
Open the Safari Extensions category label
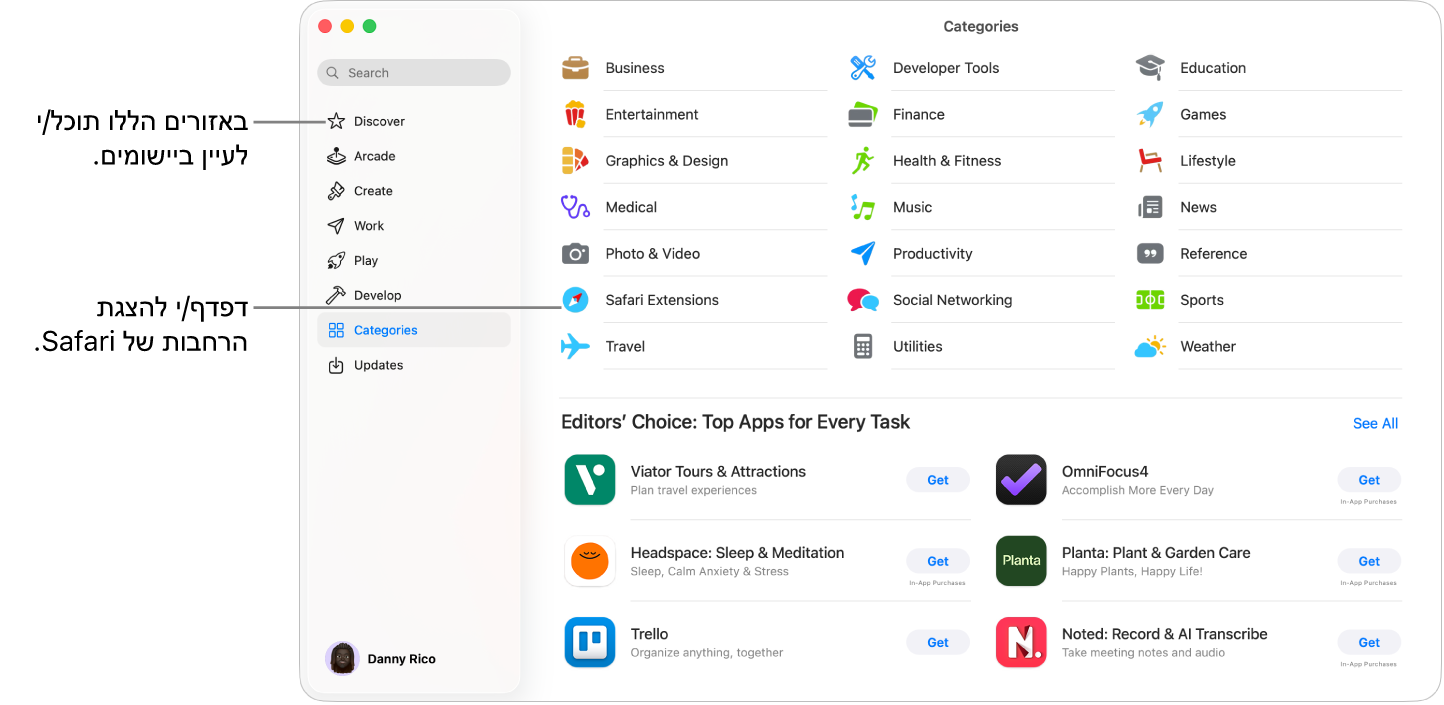662,300
